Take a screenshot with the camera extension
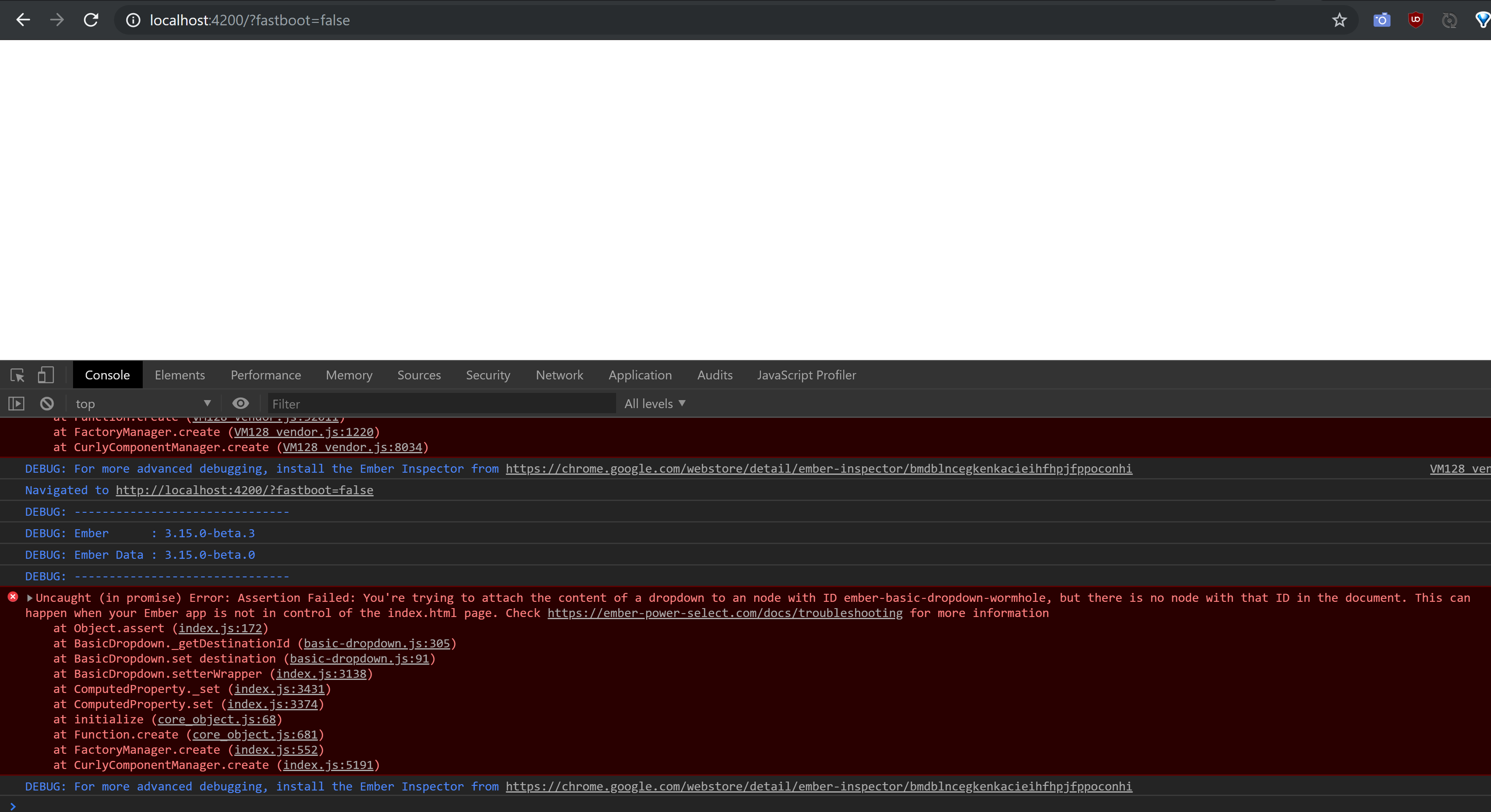 point(1382,20)
